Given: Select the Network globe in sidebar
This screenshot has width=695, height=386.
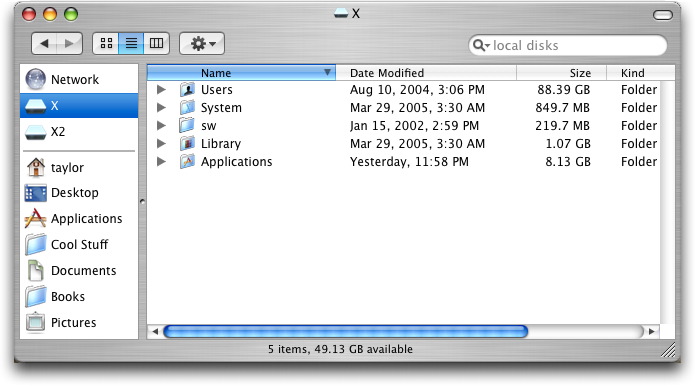Looking at the screenshot, I should click(35, 79).
